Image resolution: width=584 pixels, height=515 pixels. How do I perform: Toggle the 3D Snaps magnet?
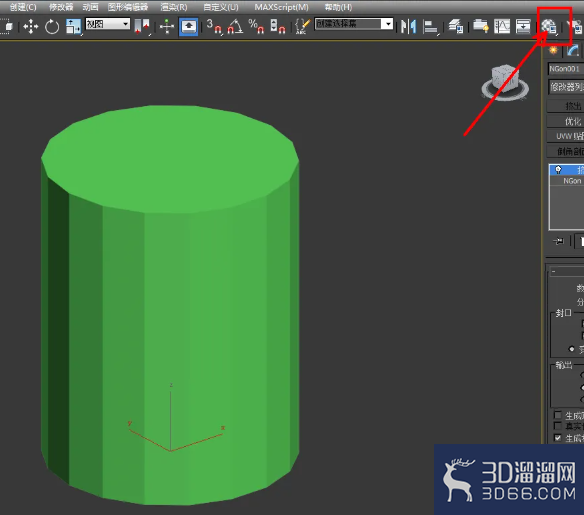pyautogui.click(x=214, y=26)
